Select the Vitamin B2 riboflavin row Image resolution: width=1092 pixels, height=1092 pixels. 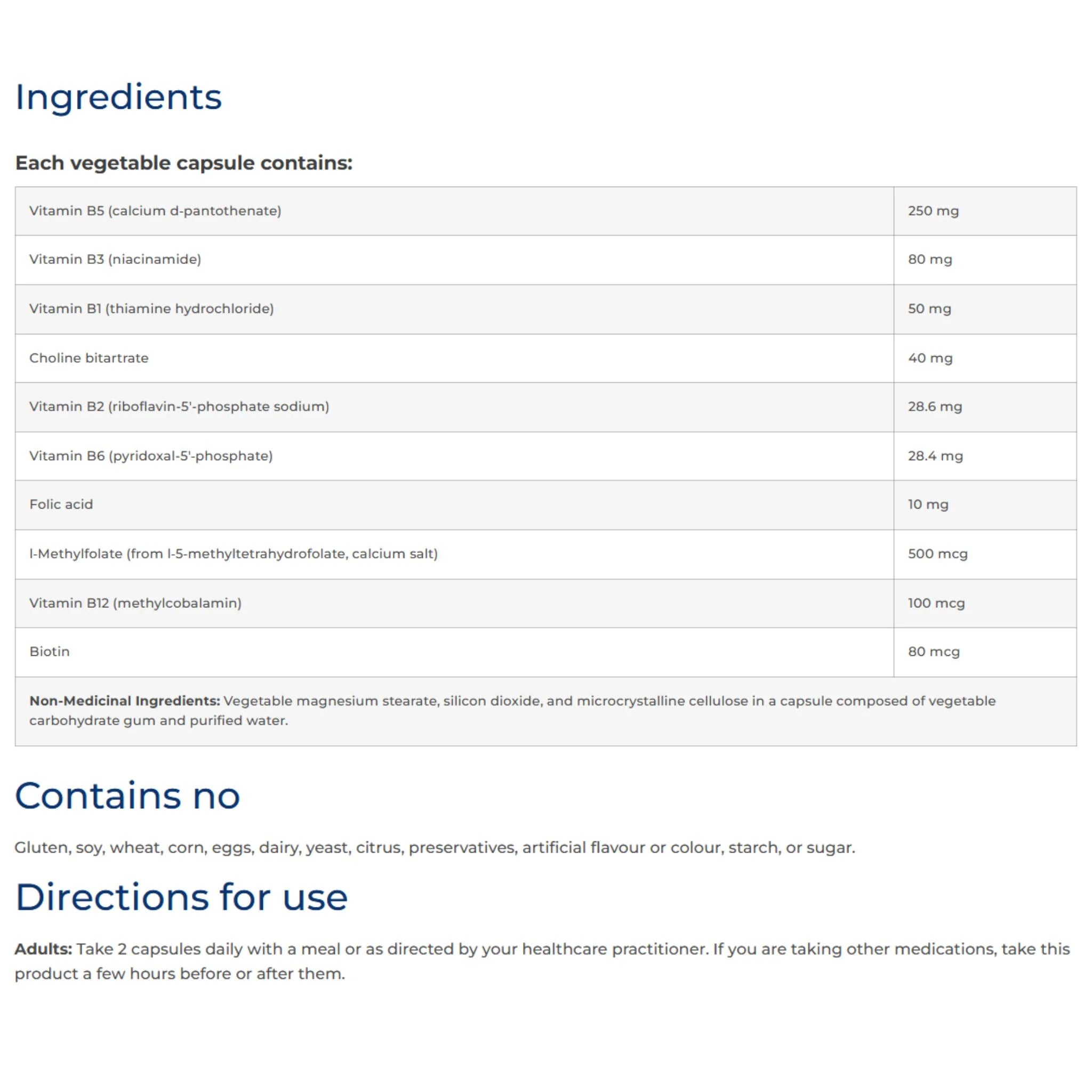[545, 407]
